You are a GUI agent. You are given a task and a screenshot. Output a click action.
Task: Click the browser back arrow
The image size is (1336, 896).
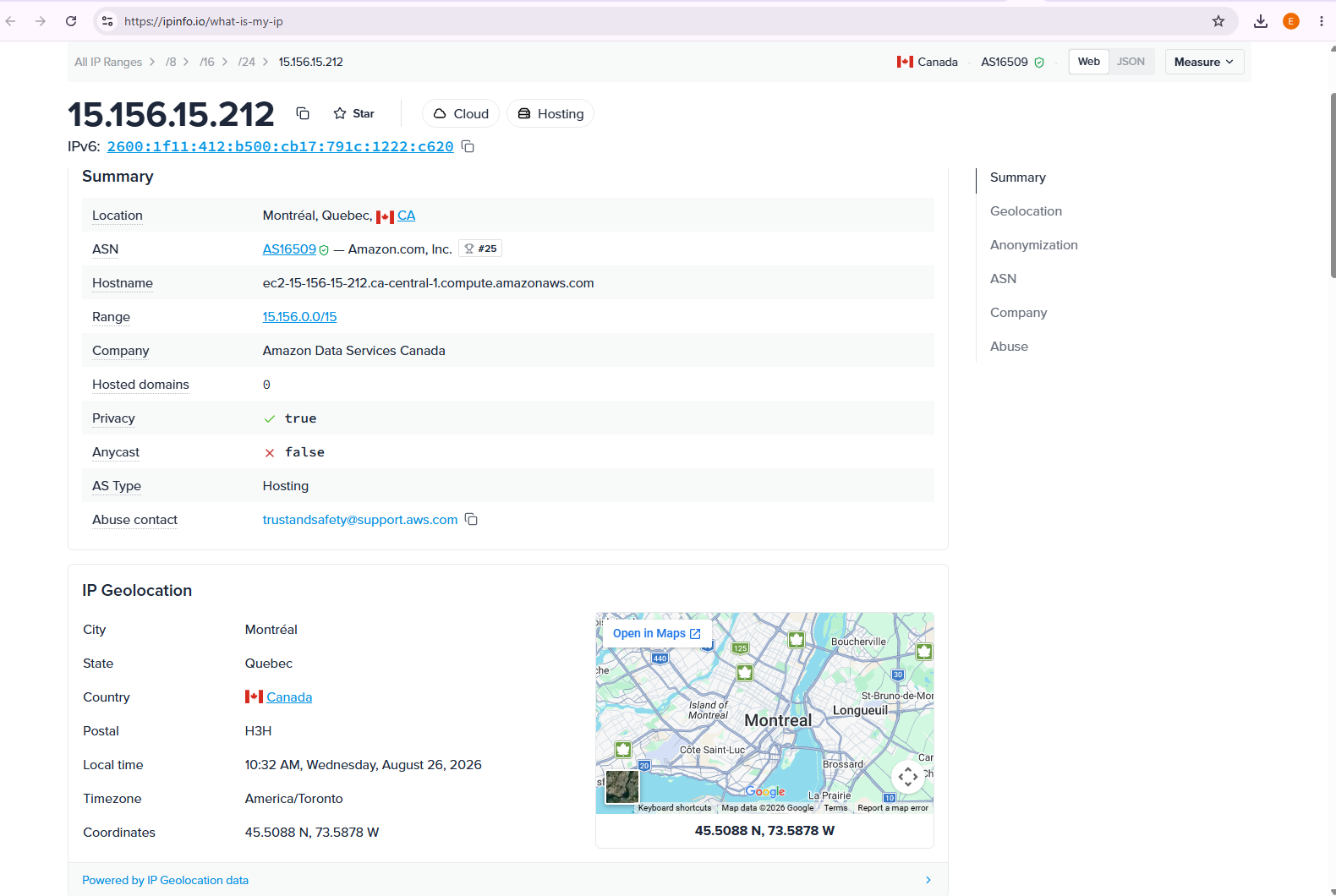pos(11,21)
